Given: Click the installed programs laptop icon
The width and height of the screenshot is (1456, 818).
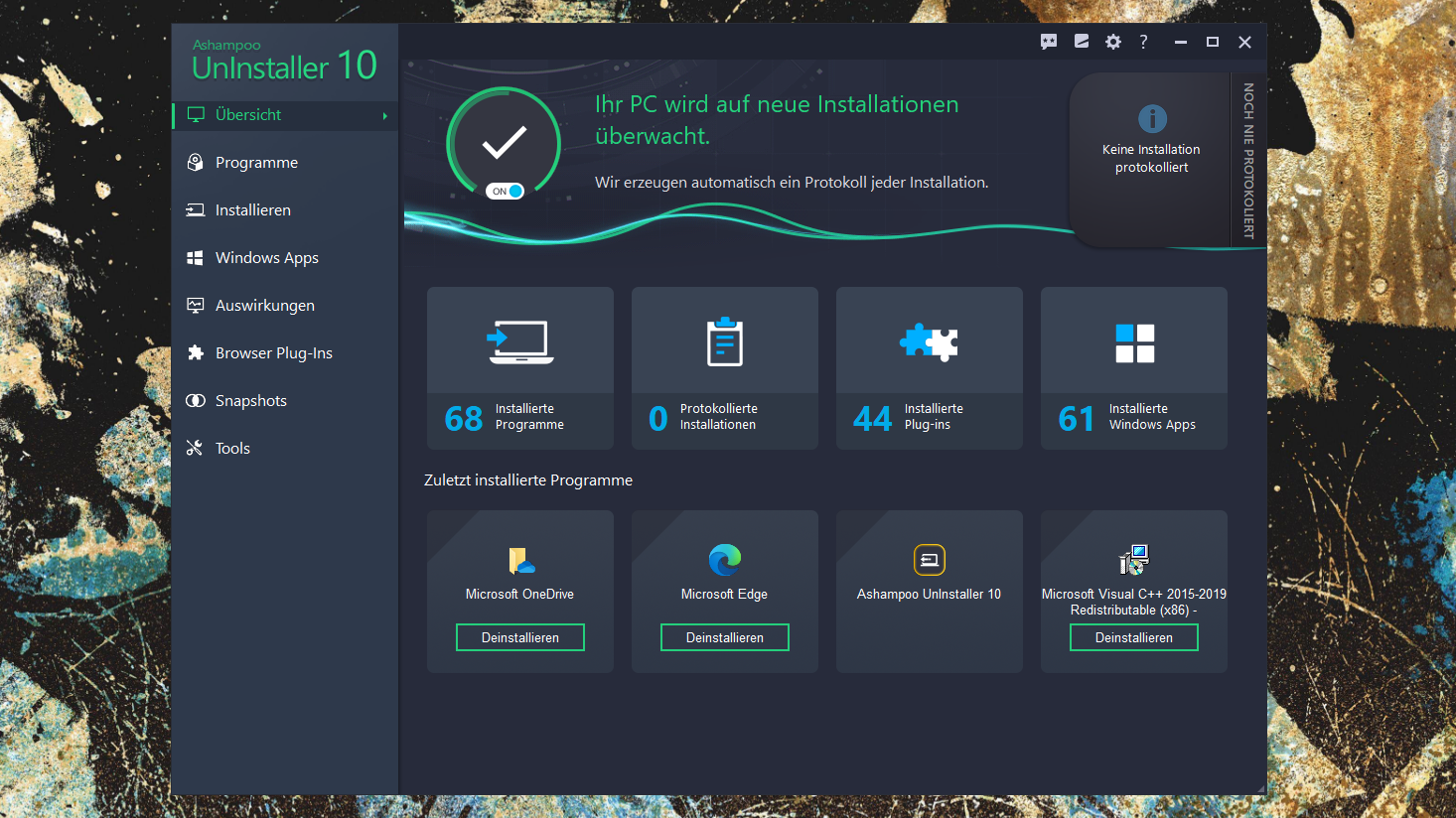Looking at the screenshot, I should (520, 342).
